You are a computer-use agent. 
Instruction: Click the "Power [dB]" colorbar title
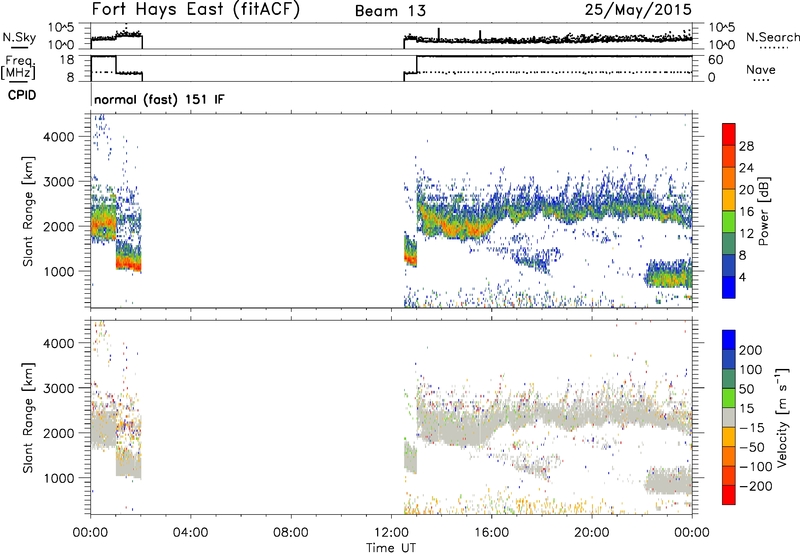[763, 211]
